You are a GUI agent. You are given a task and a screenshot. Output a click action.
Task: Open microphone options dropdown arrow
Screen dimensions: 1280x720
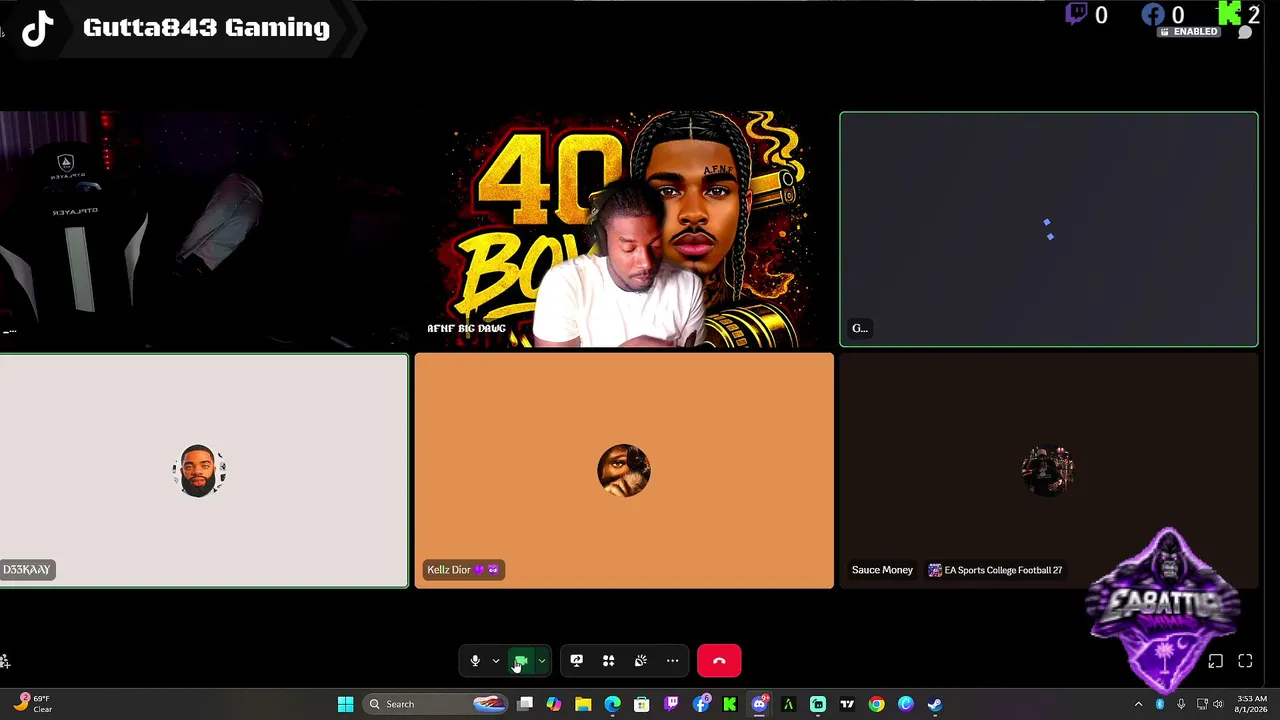(x=495, y=661)
